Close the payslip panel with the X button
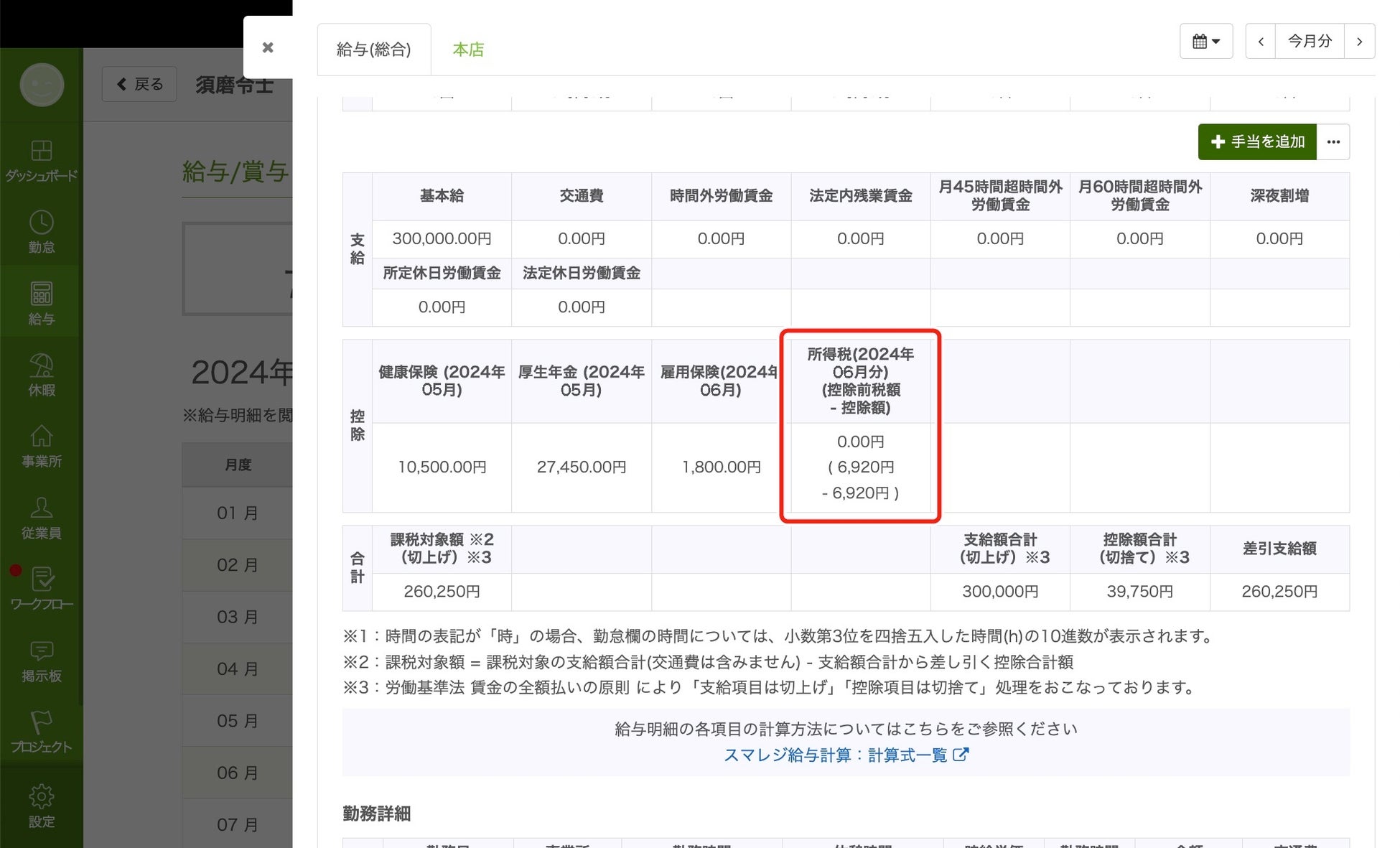This screenshot has width=1400, height=848. pyautogui.click(x=268, y=47)
